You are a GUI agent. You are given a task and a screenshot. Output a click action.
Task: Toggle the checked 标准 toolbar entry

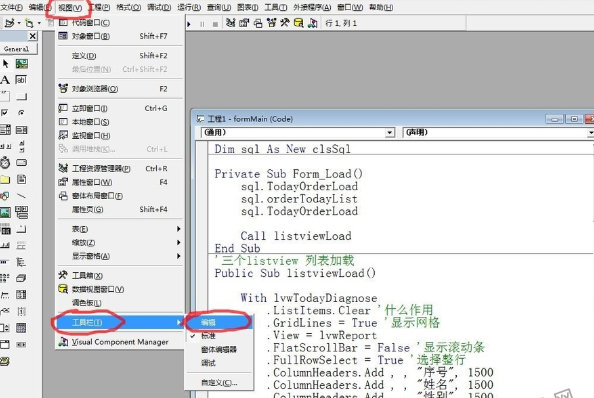tap(219, 336)
